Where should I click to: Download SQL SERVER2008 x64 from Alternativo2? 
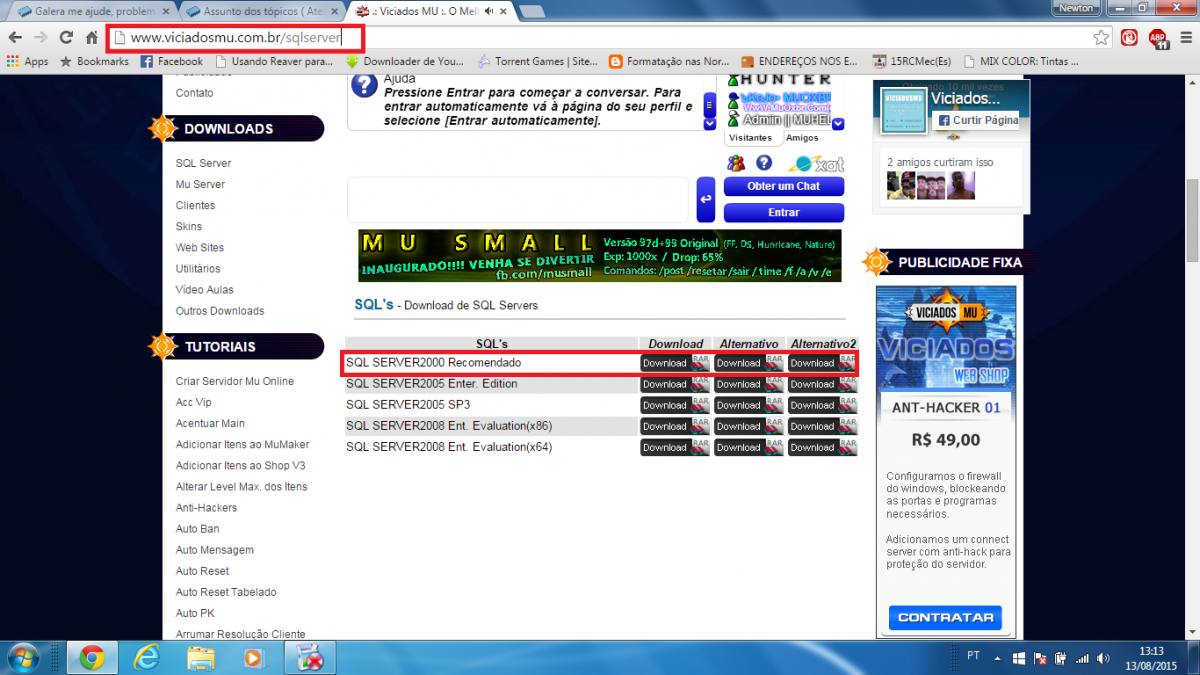click(x=823, y=447)
